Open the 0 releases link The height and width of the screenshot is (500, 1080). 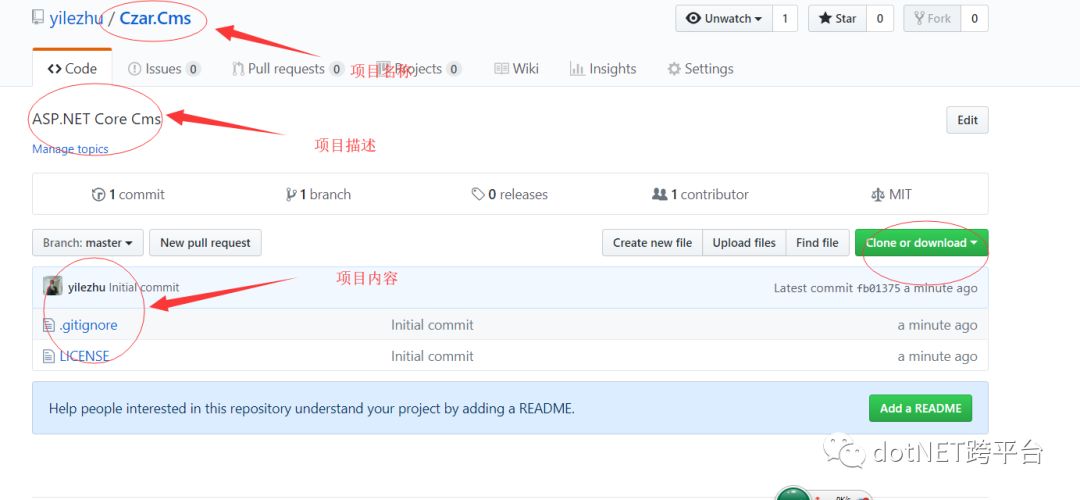coord(510,195)
